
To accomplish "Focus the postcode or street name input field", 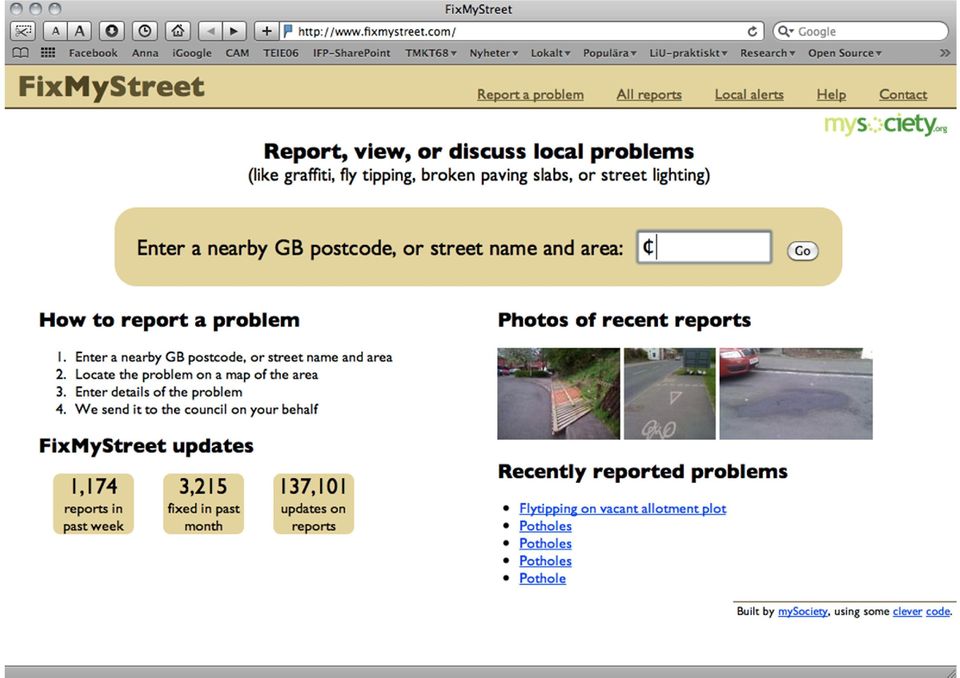I will point(704,247).
